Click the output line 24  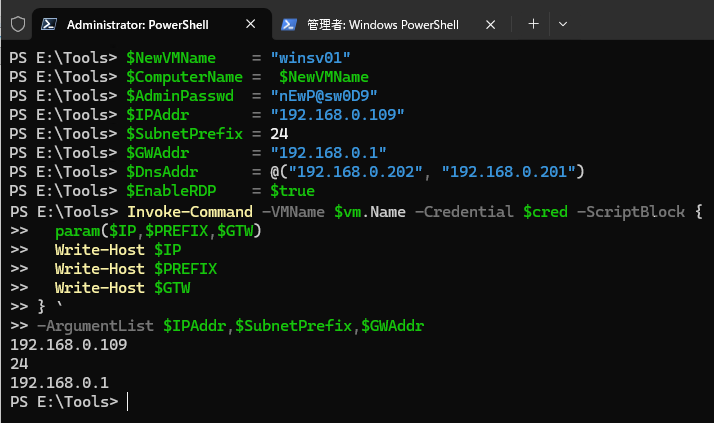[x=19, y=364]
